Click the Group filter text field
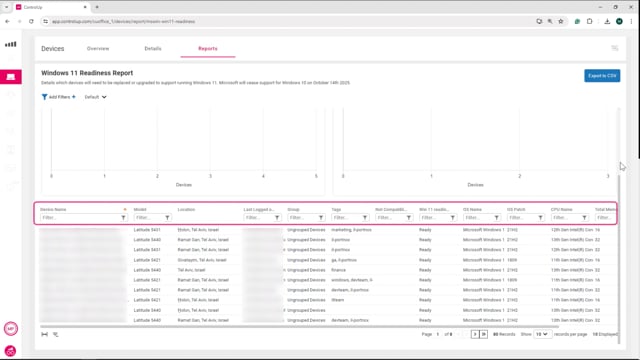Image resolution: width=640 pixels, height=360 pixels. coord(303,218)
